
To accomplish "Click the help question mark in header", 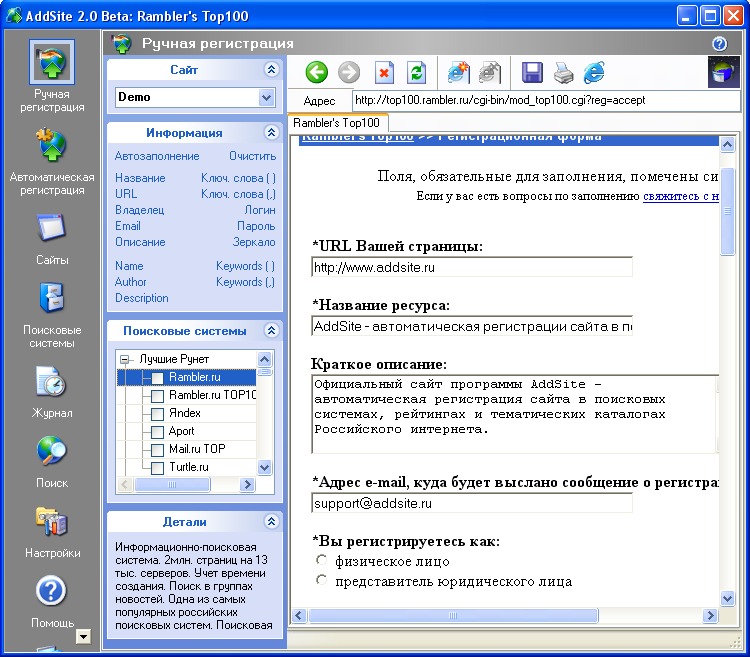I will point(719,44).
